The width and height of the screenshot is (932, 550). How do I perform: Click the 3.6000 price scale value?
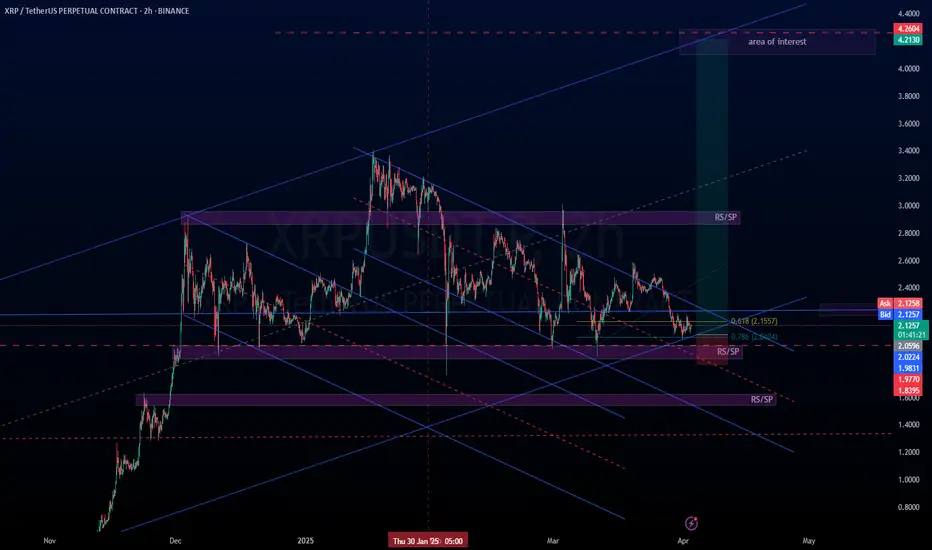909,124
